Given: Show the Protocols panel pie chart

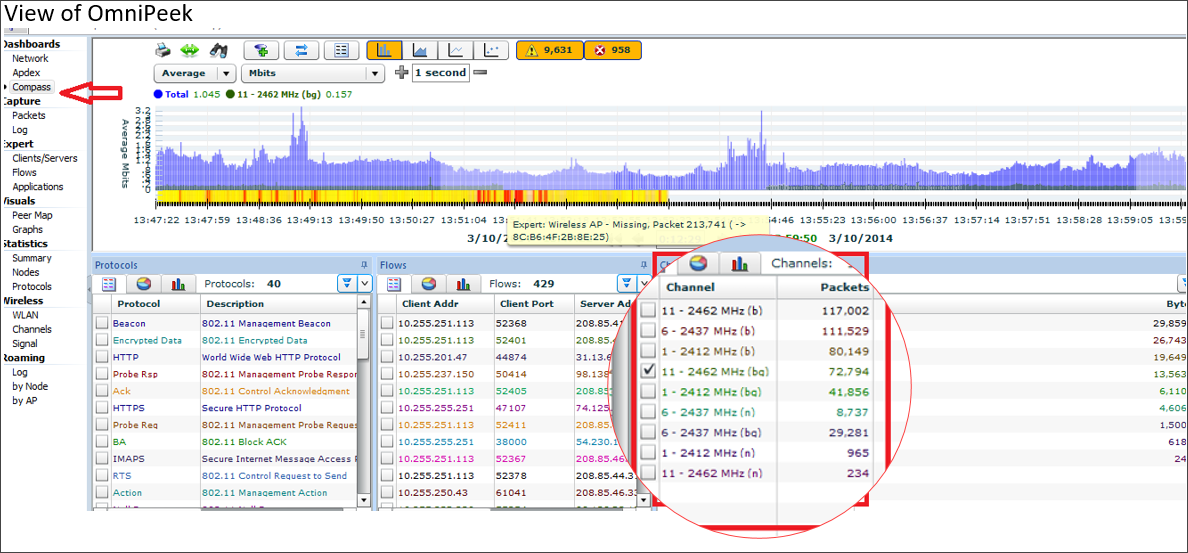Looking at the screenshot, I should click(x=142, y=284).
